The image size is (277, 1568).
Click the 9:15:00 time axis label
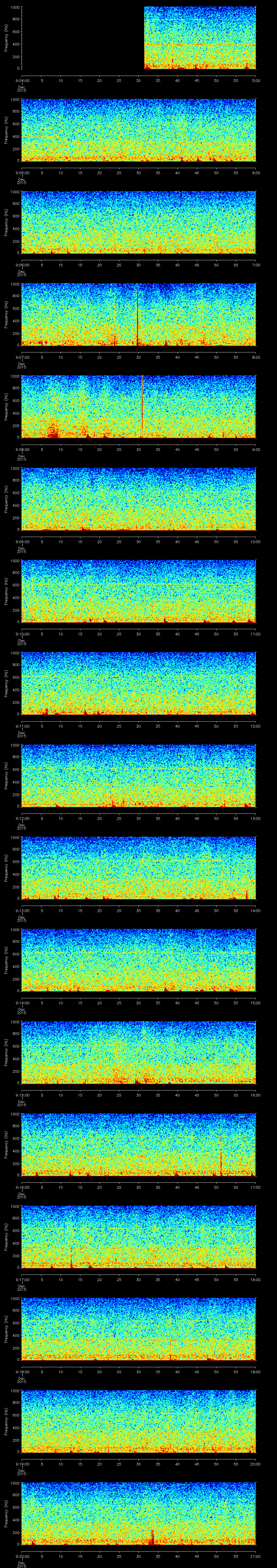22,1095
